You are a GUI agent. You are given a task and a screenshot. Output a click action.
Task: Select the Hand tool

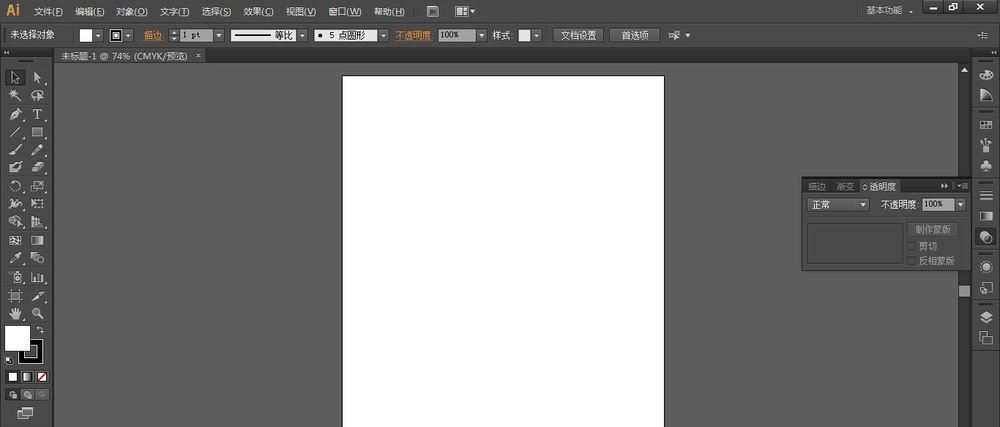click(15, 314)
